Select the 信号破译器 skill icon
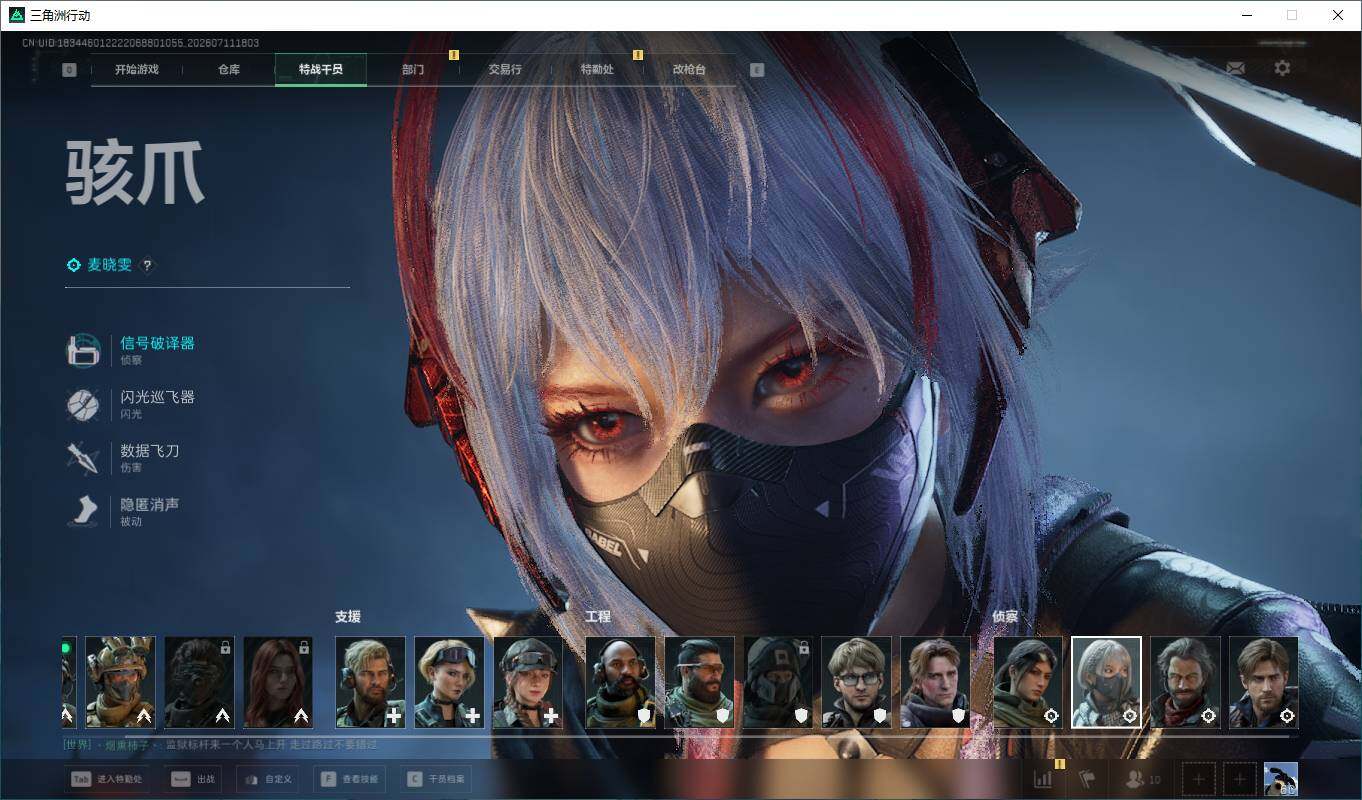 click(x=83, y=351)
